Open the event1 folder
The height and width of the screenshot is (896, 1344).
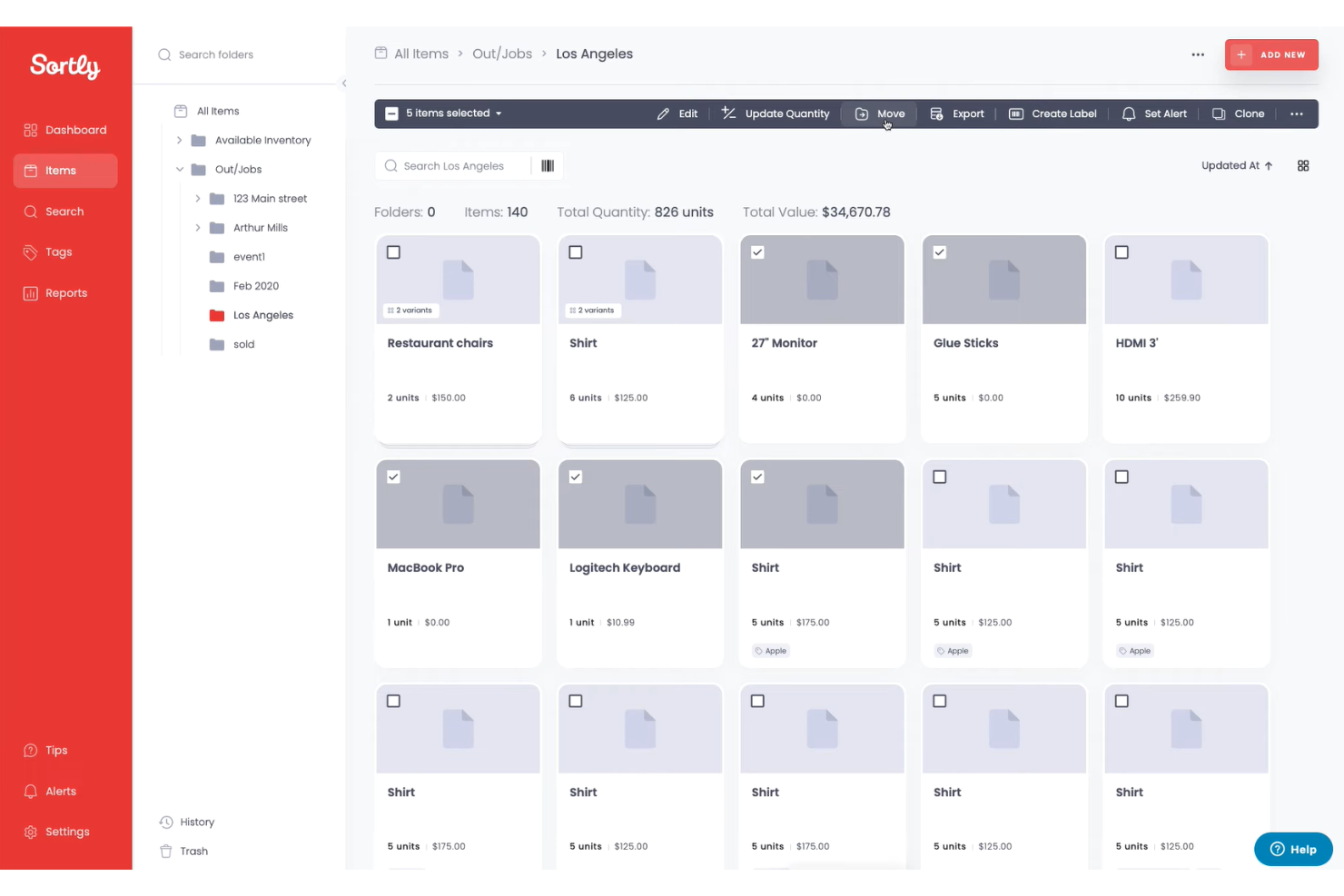tap(249, 257)
